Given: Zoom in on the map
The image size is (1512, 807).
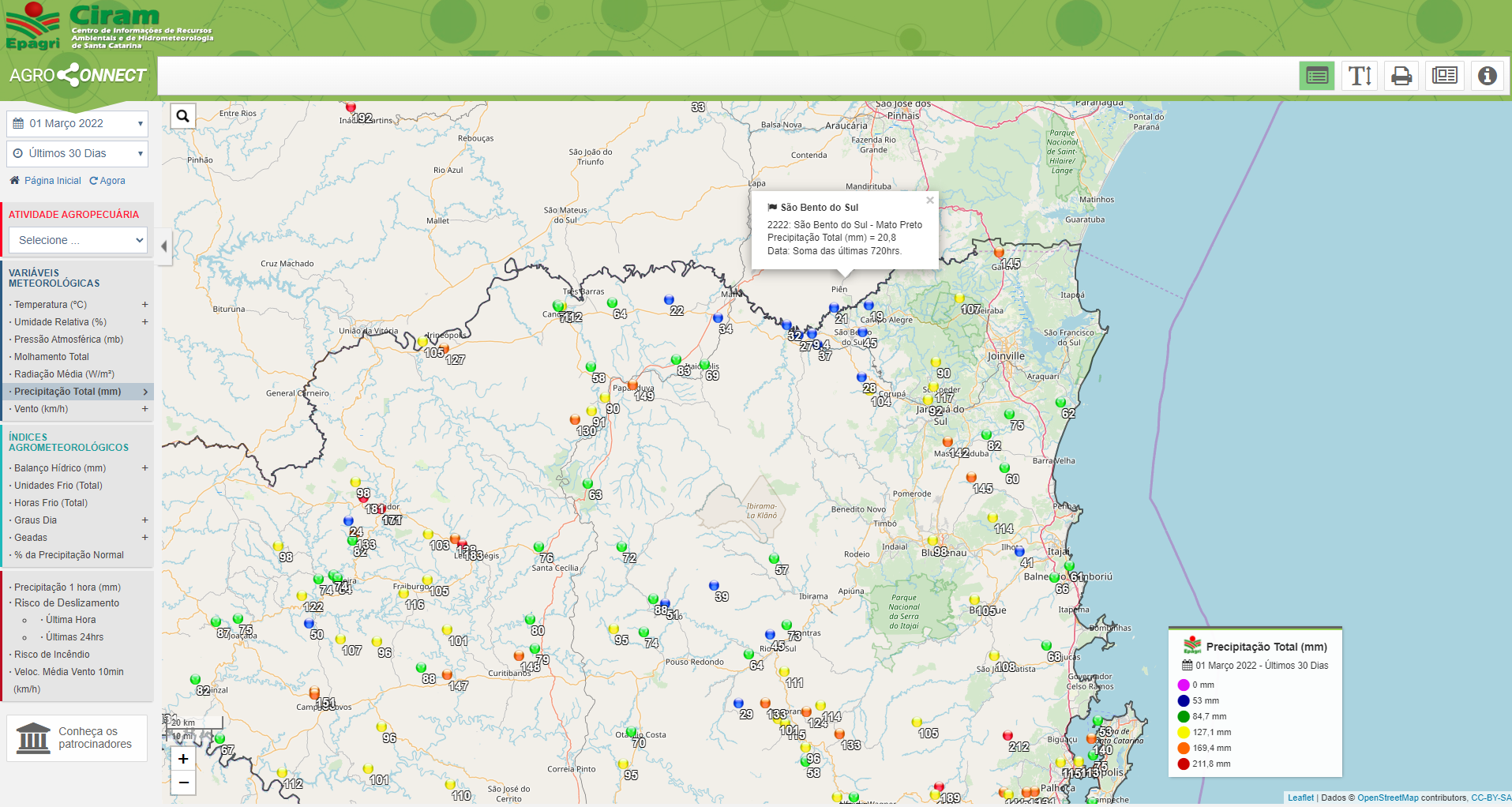Looking at the screenshot, I should point(183,759).
